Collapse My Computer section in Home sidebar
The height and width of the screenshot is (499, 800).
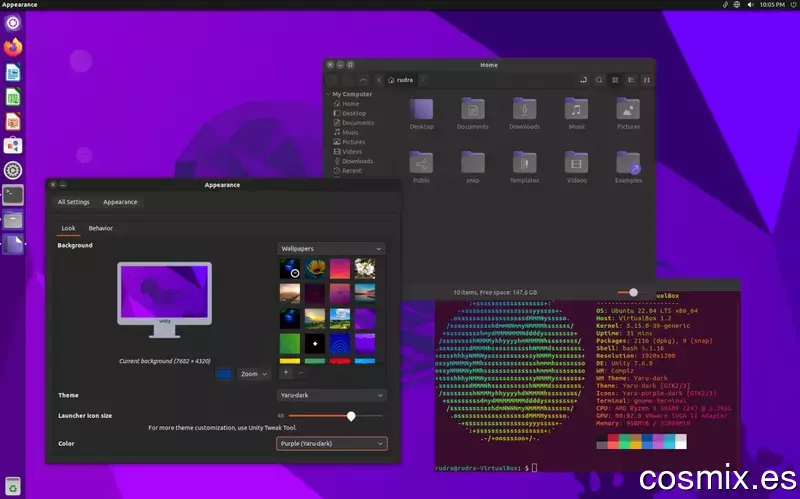tap(329, 94)
